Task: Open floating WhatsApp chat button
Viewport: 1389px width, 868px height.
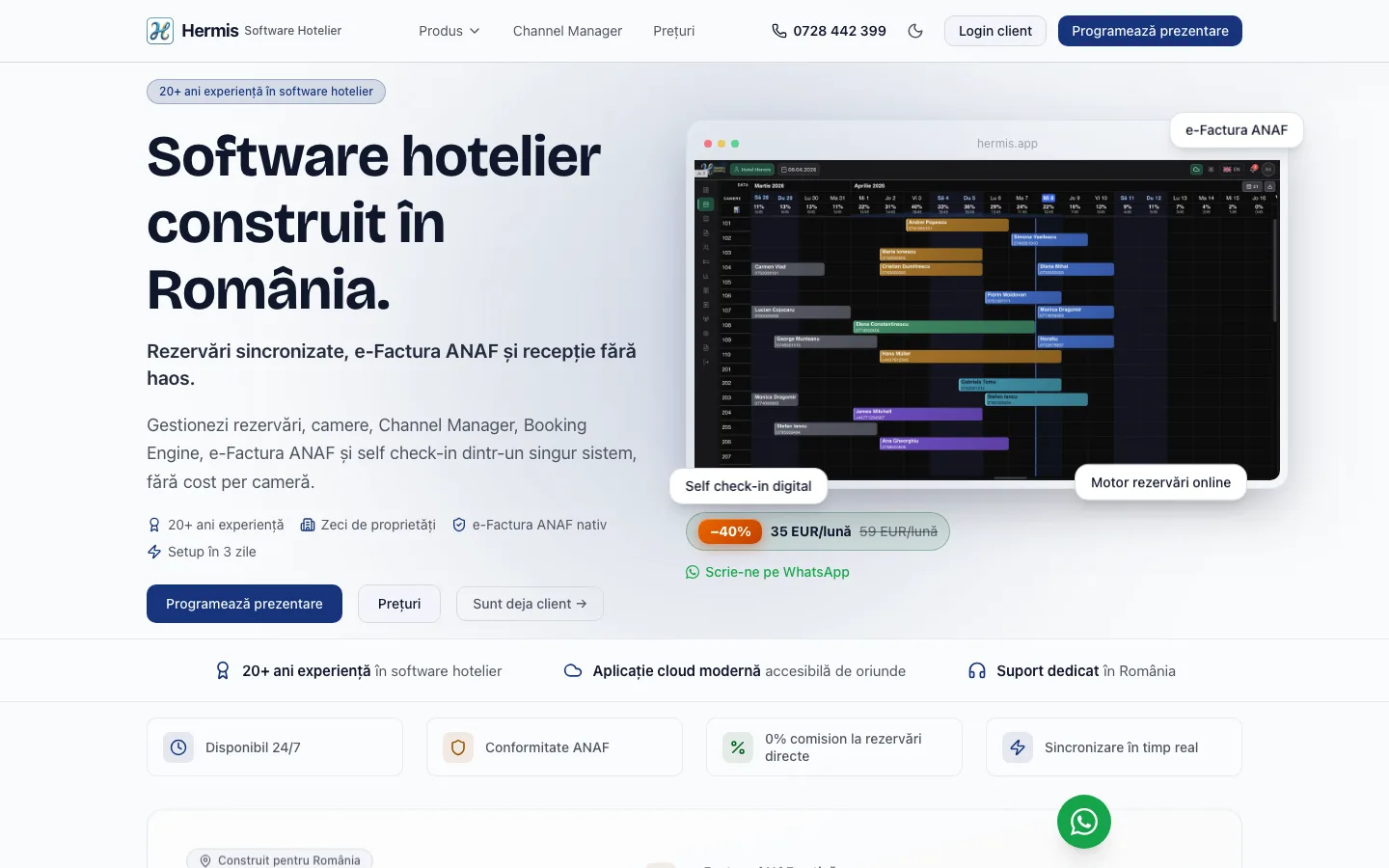Action: (1084, 822)
